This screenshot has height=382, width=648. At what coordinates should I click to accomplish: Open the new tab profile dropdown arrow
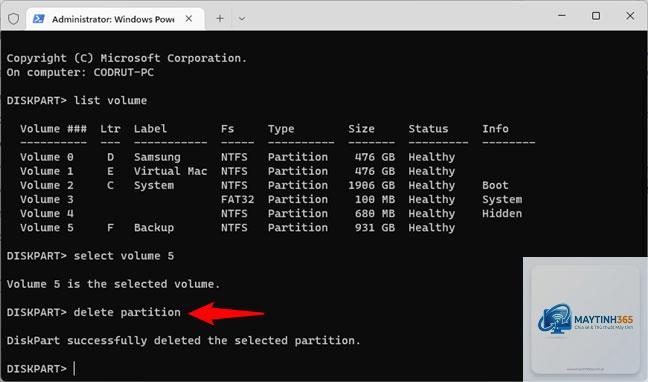click(x=242, y=19)
